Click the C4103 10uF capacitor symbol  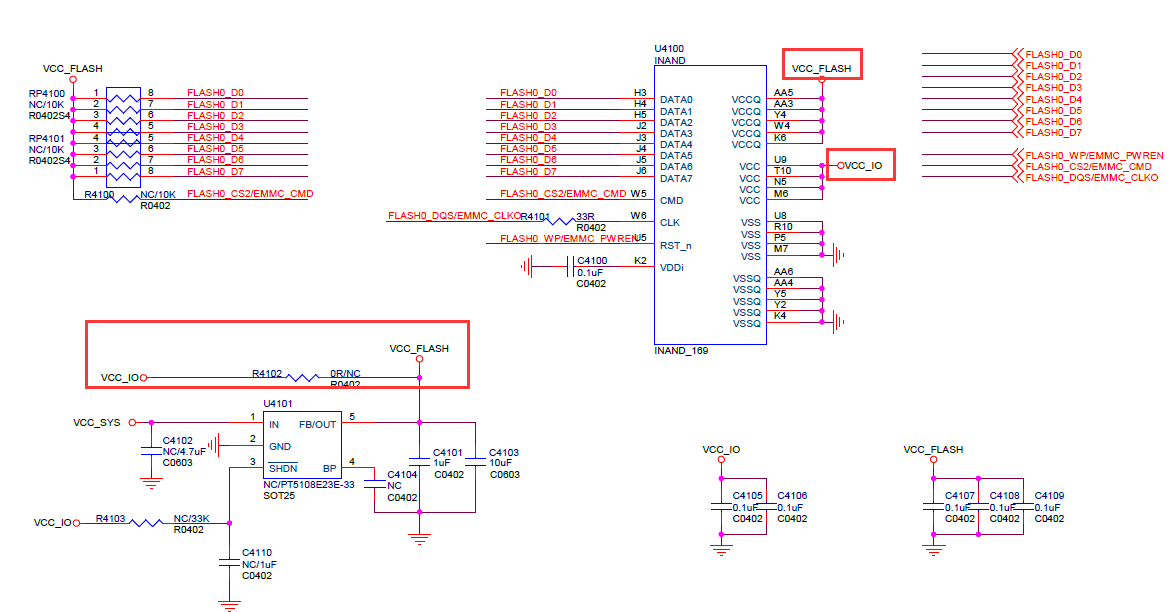(475, 463)
